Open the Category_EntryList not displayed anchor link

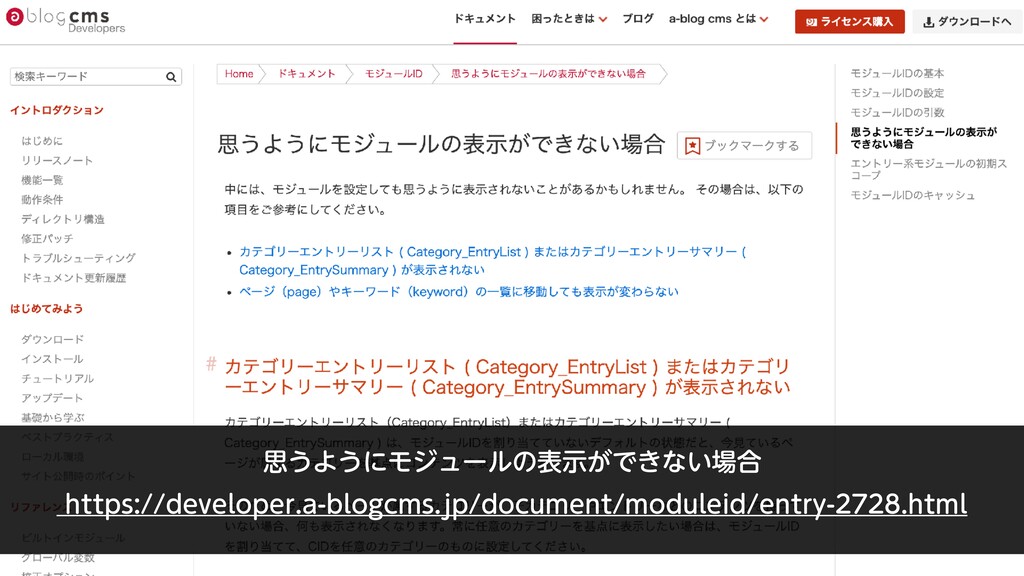coord(492,261)
